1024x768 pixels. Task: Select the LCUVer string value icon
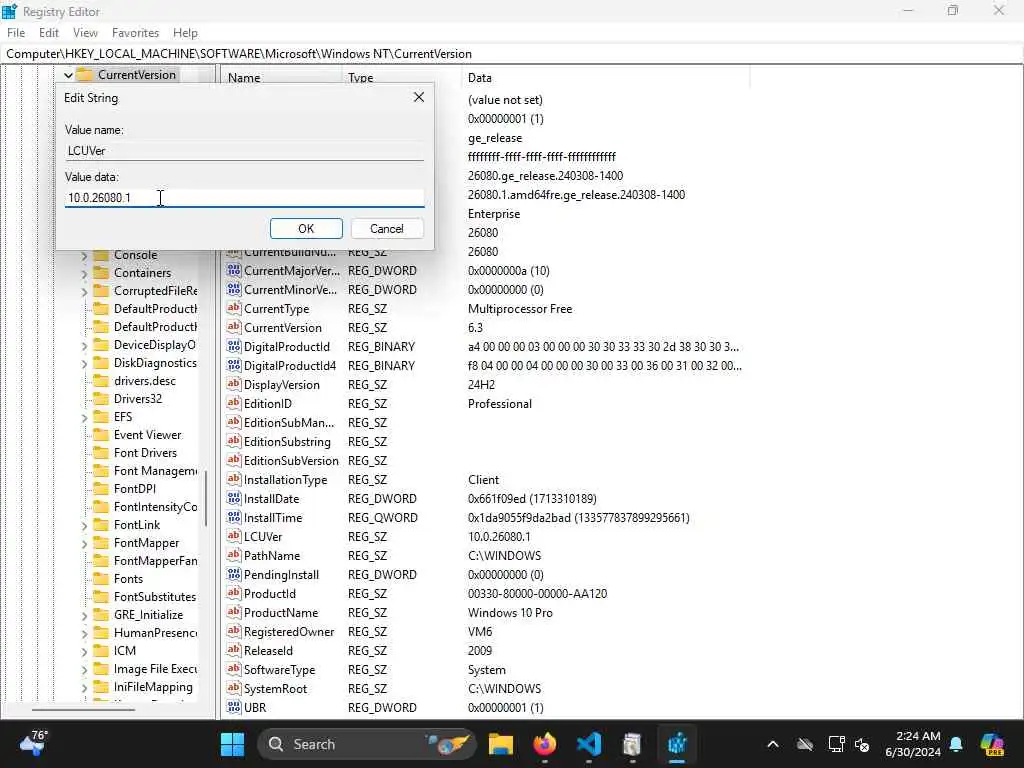point(234,536)
